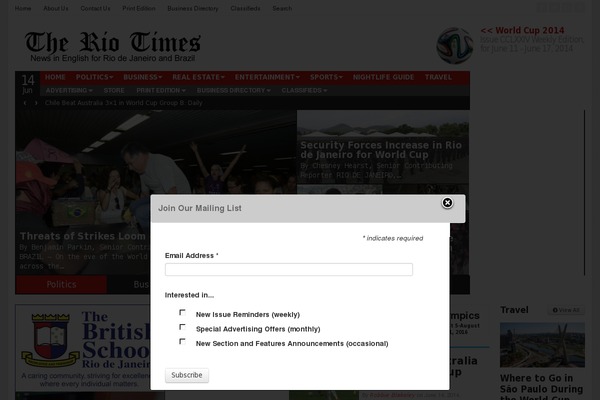Viewport: 600px width, 400px height.
Task: Expand PRINT EDITION submenu in dark bar
Action: (161, 91)
